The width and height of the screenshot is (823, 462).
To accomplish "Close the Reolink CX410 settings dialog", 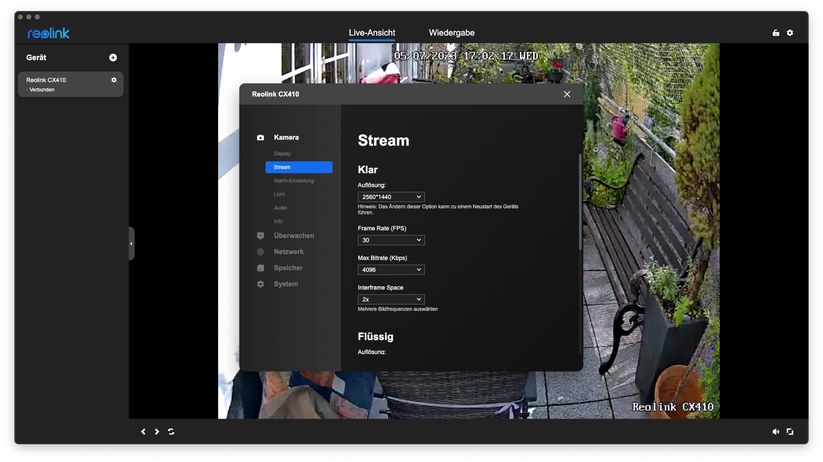I will pyautogui.click(x=567, y=94).
